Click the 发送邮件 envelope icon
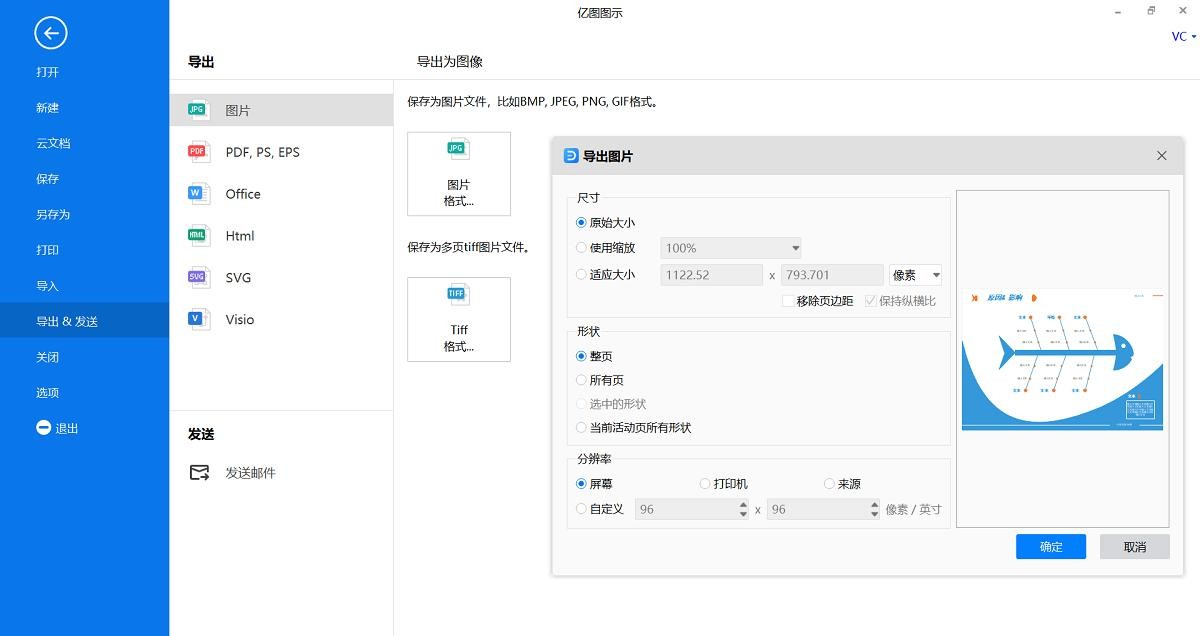Screen dimensions: 1200x636 [x=199, y=473]
